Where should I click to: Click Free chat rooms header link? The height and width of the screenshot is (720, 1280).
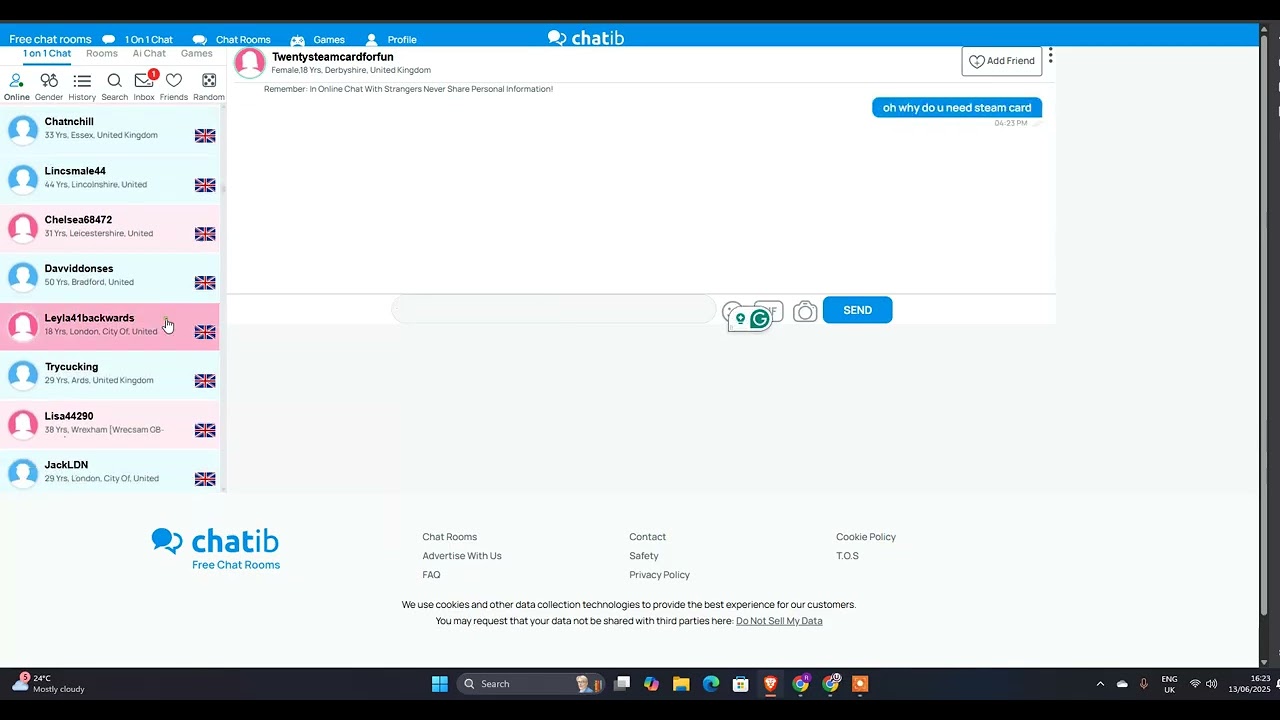(50, 40)
